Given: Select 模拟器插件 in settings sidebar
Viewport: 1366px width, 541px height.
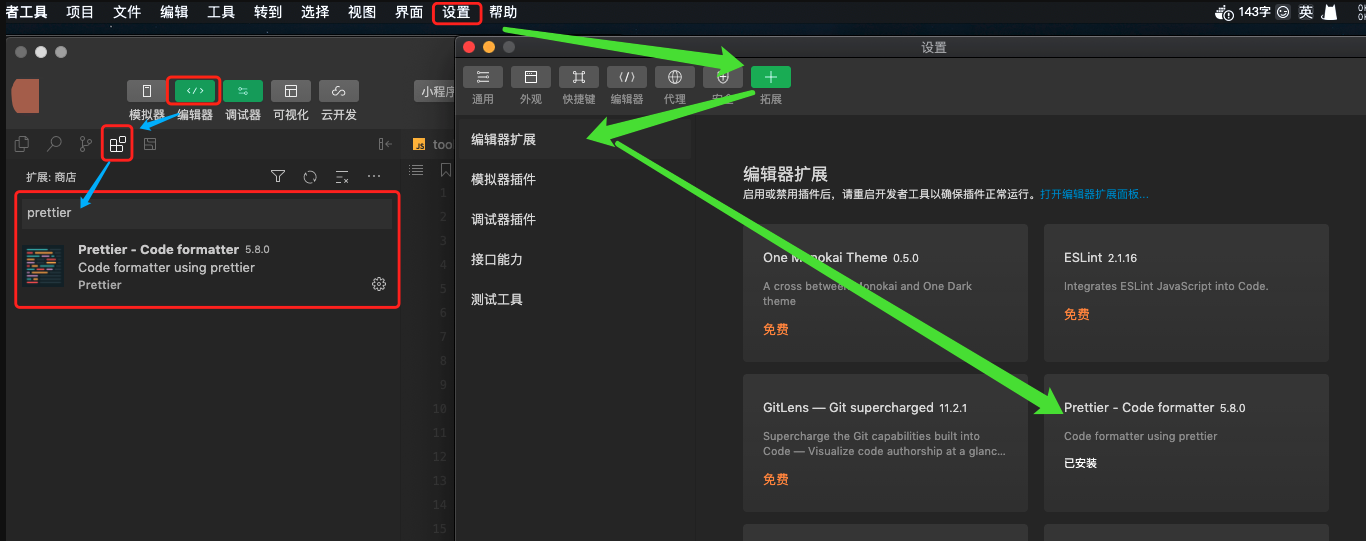Looking at the screenshot, I should (x=573, y=179).
